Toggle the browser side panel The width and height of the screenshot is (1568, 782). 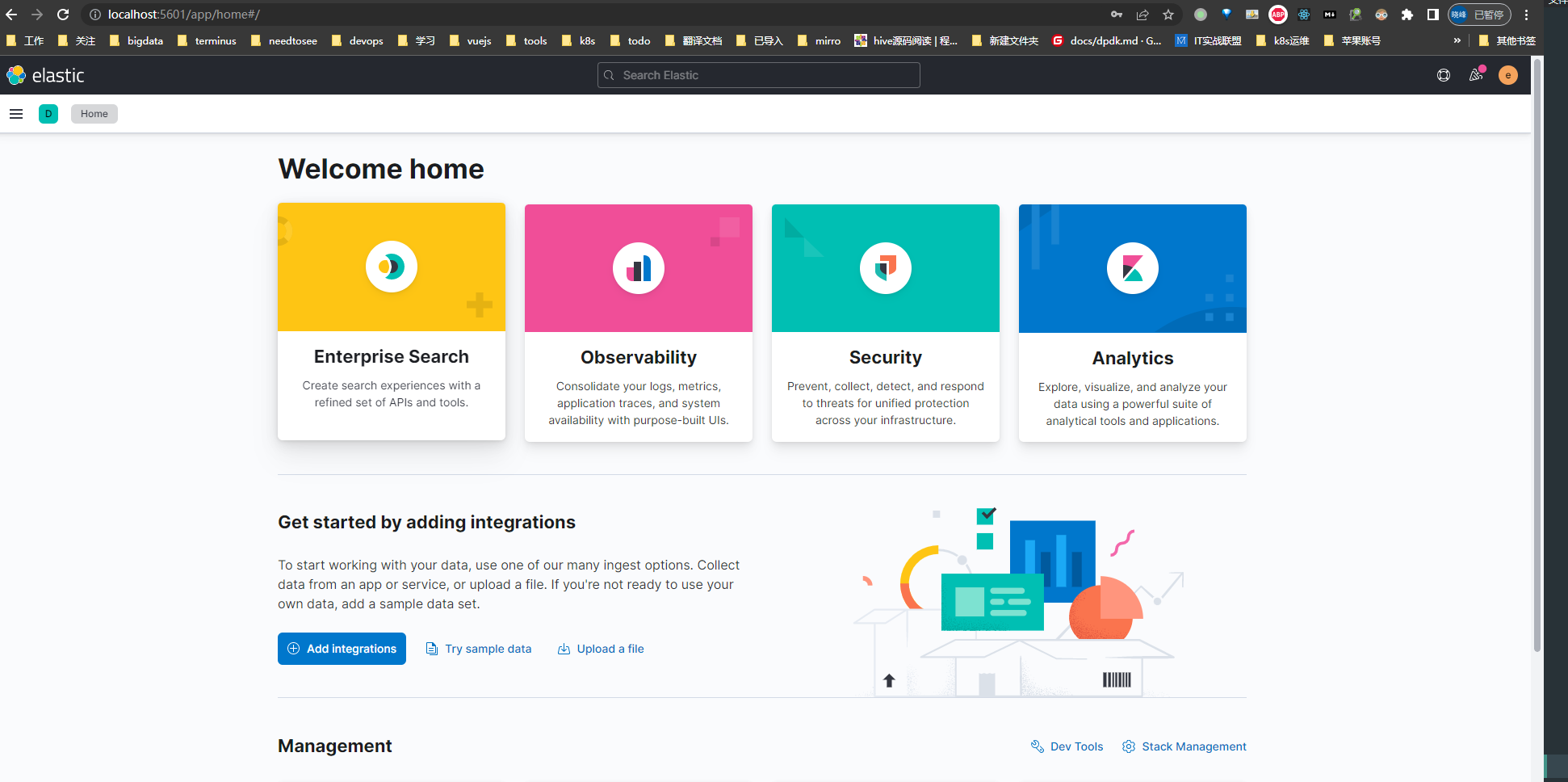1433,15
